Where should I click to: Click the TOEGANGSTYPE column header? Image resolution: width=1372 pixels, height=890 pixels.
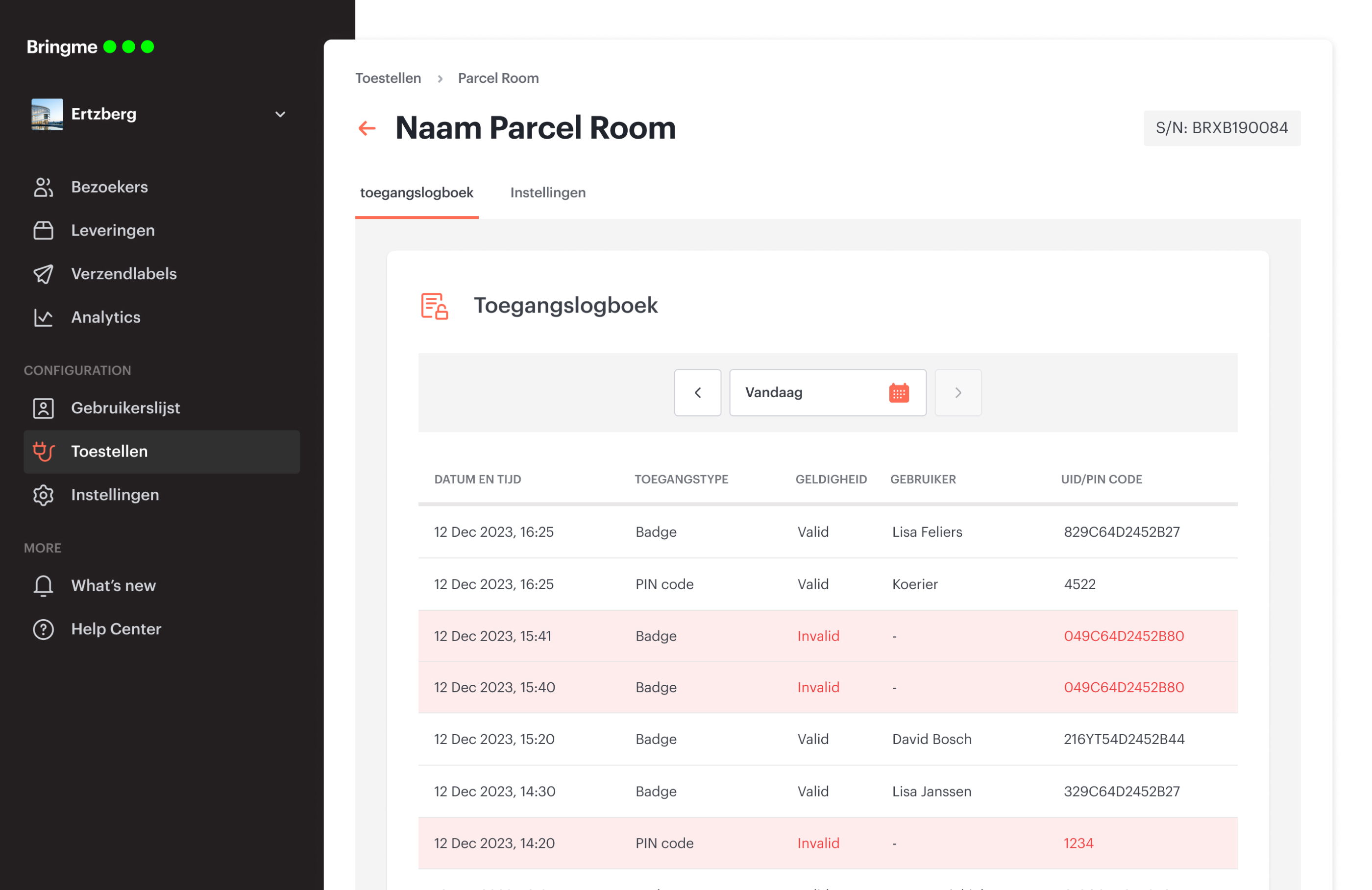pos(682,479)
